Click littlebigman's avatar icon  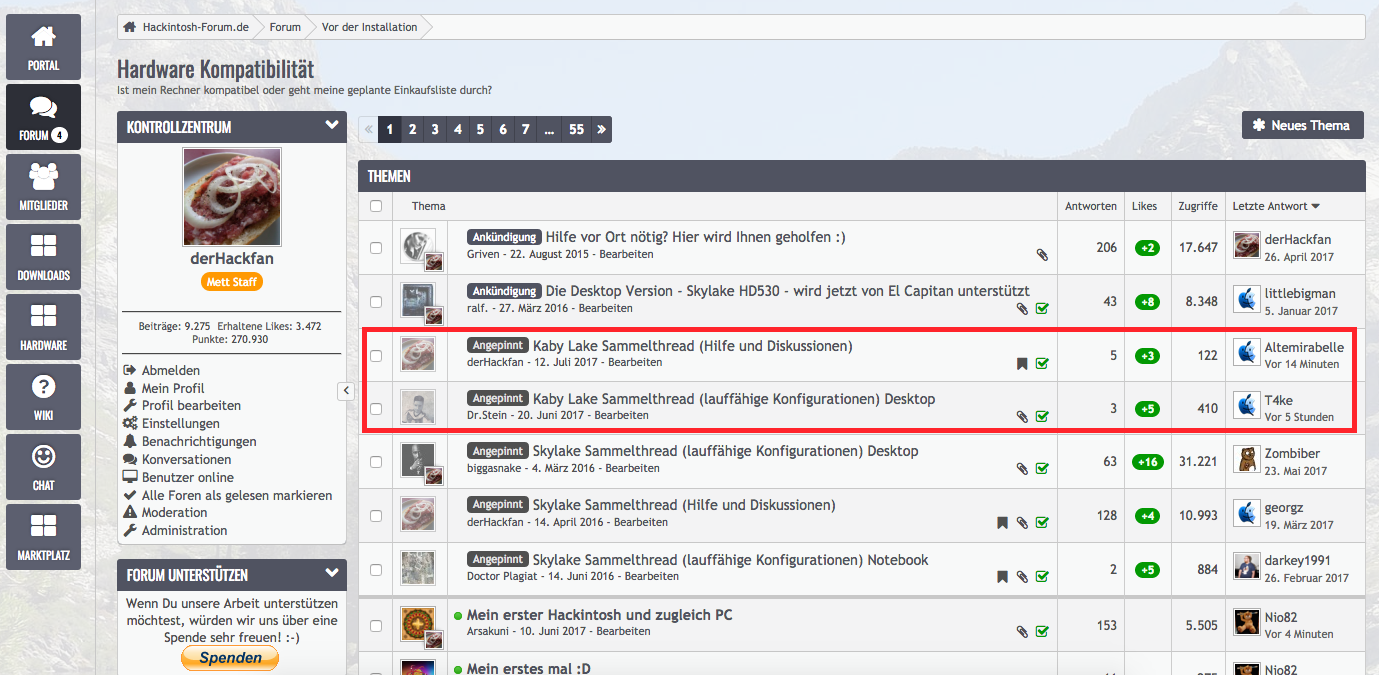pyautogui.click(x=1246, y=299)
